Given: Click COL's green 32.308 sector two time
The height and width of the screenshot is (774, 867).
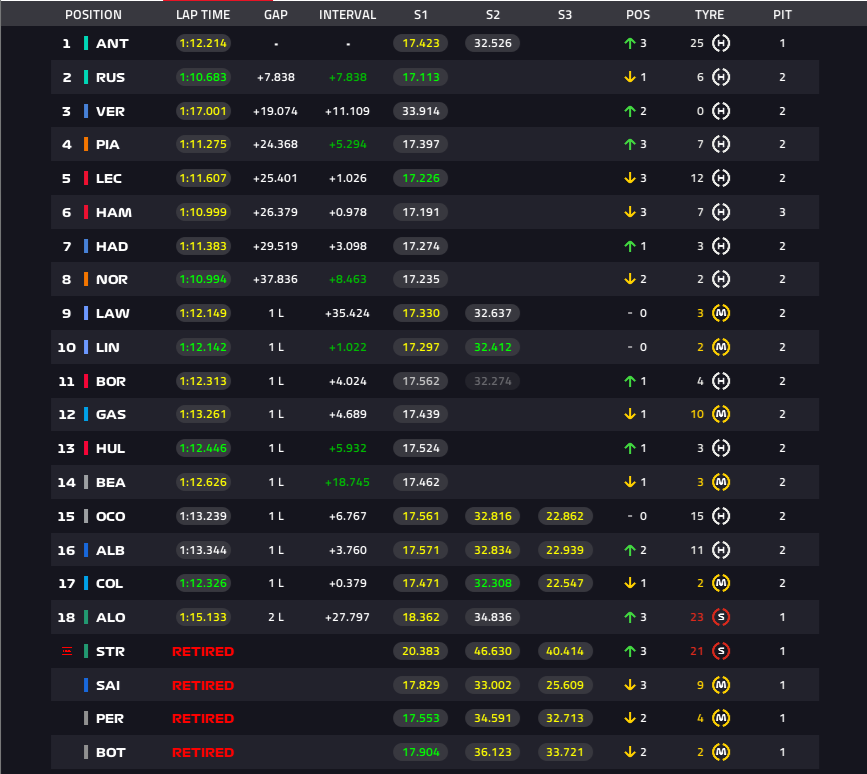Looking at the screenshot, I should click(x=493, y=583).
